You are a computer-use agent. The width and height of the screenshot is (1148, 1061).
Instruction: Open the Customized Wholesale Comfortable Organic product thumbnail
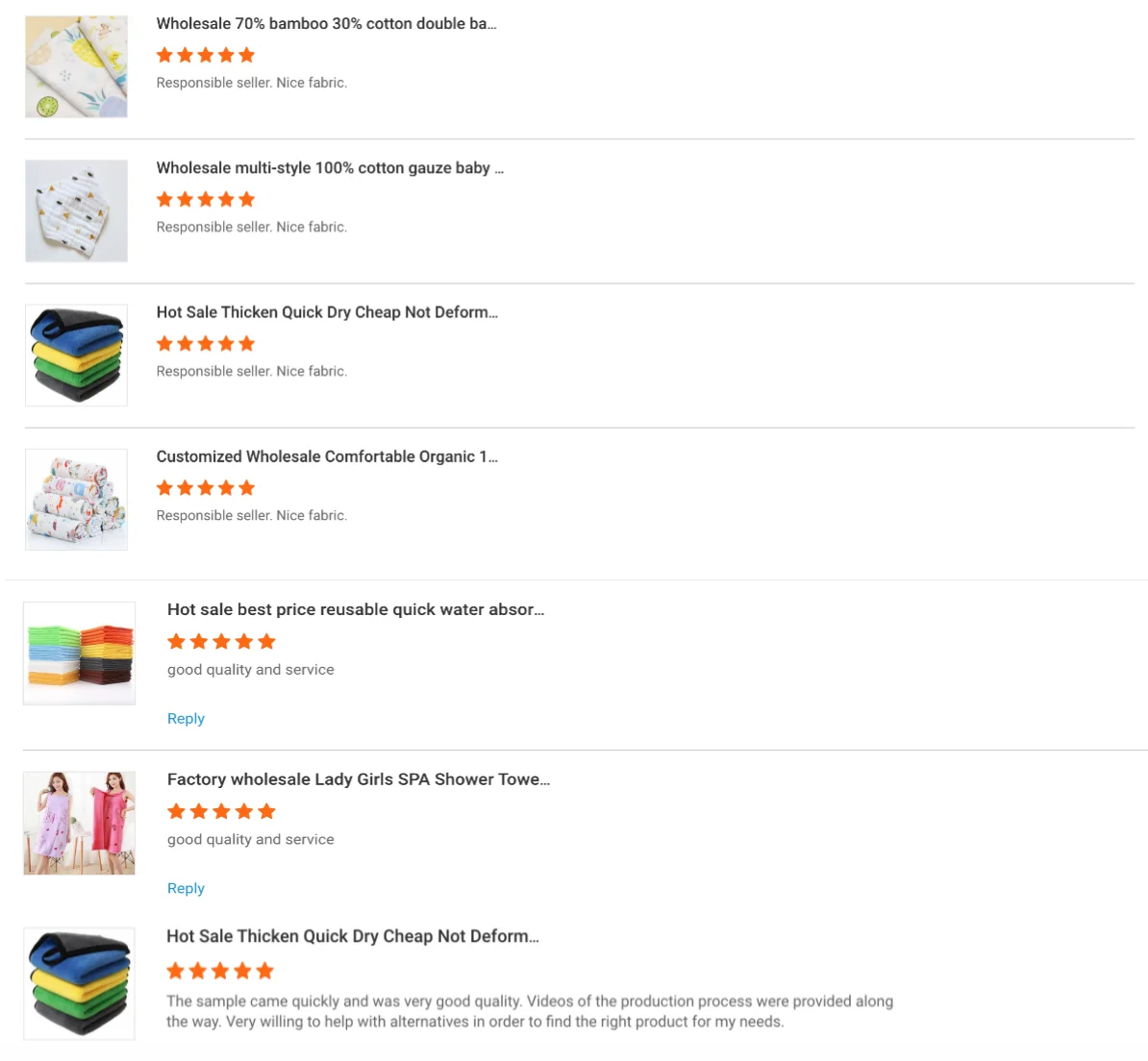(76, 499)
